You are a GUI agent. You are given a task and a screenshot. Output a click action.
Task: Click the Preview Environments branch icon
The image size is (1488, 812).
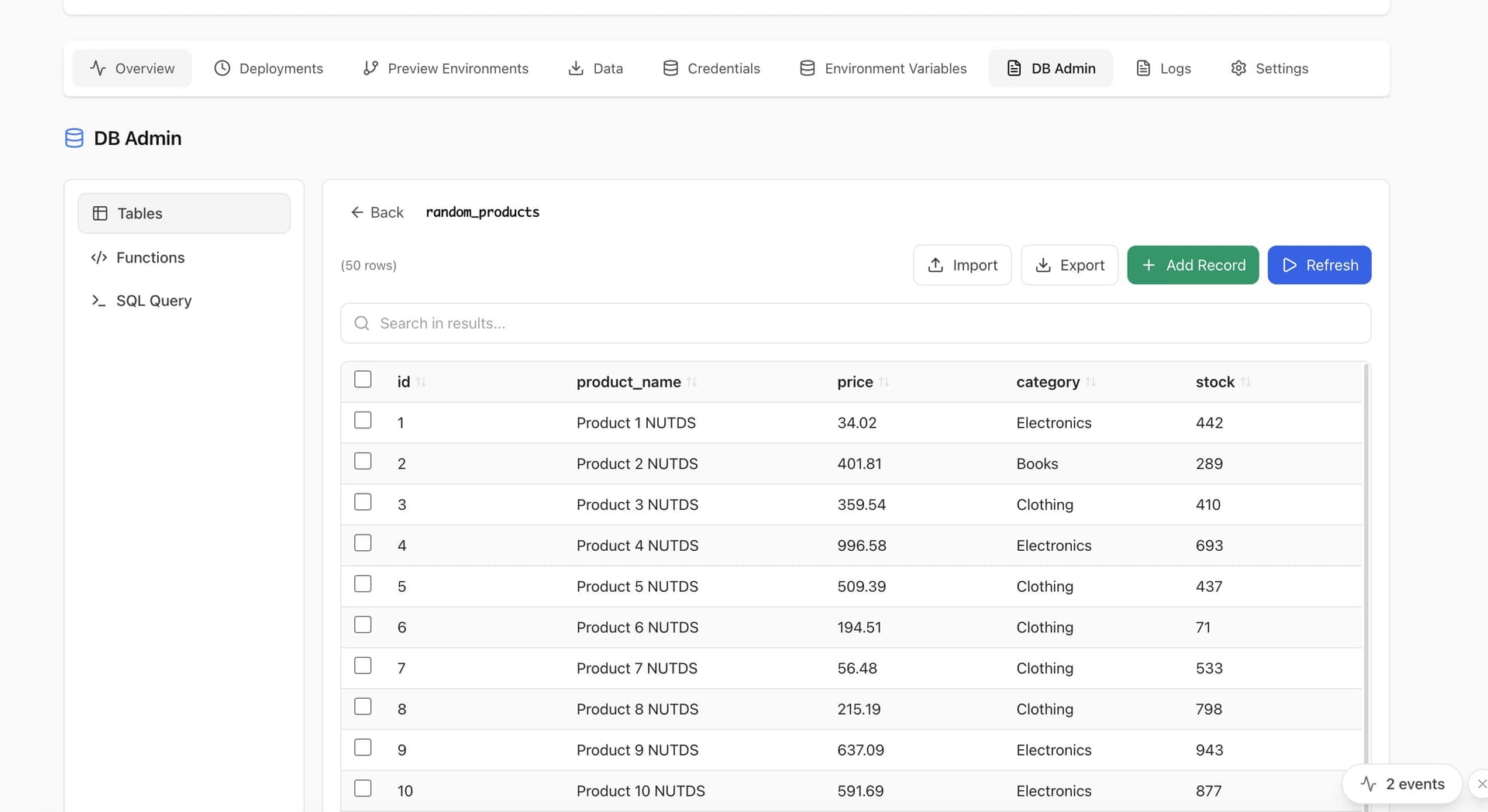click(x=370, y=68)
